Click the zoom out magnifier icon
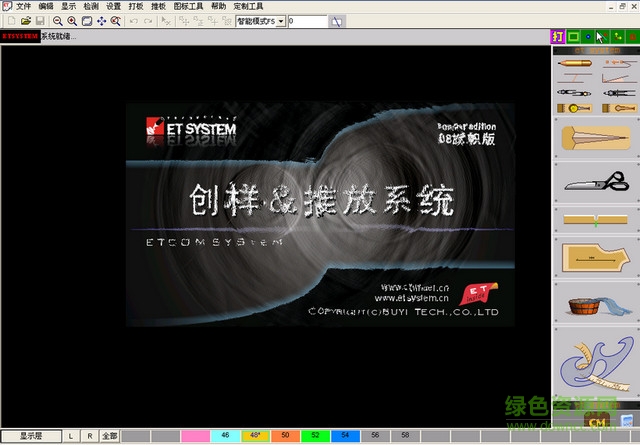The image size is (640, 445). (58, 21)
